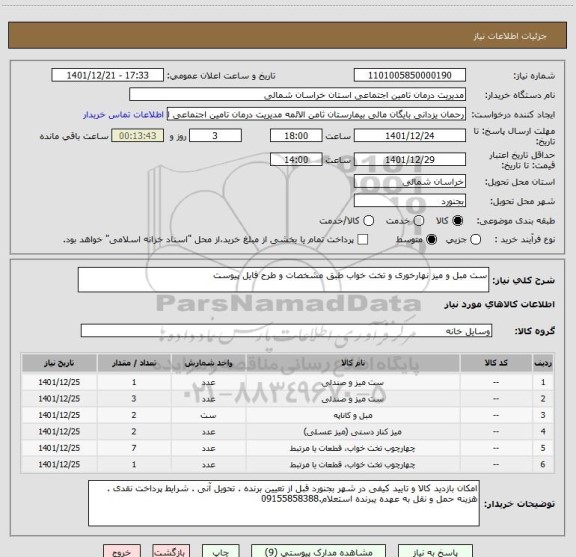Click need date 1401/12/25 in row 6

click(x=59, y=465)
